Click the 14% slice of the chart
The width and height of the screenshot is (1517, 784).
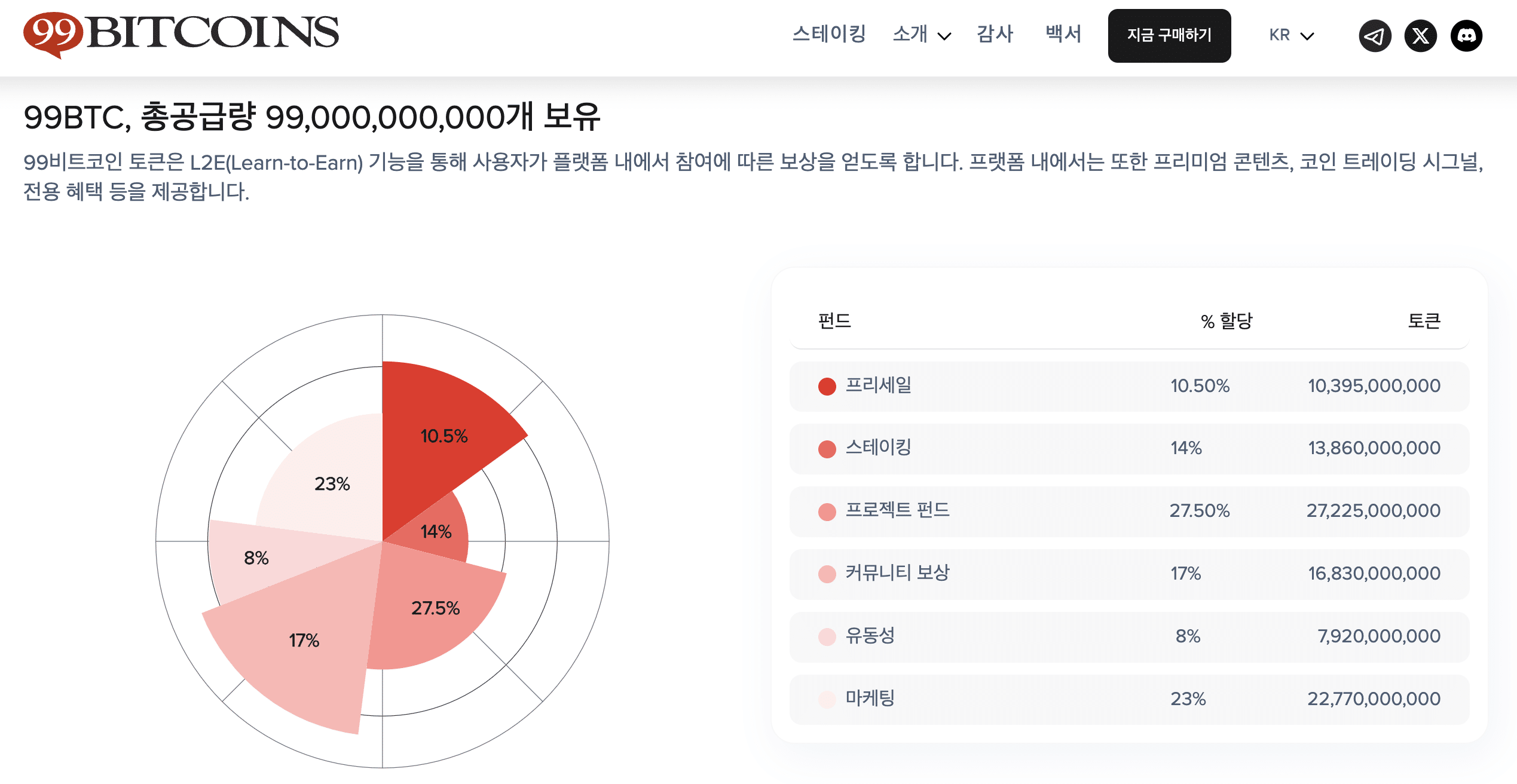[x=436, y=531]
